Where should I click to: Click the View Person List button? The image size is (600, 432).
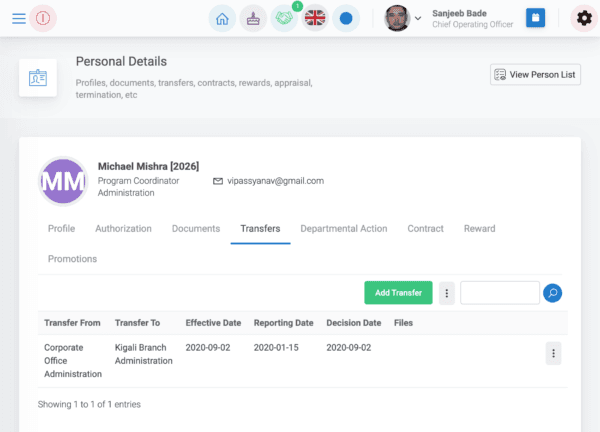point(535,74)
